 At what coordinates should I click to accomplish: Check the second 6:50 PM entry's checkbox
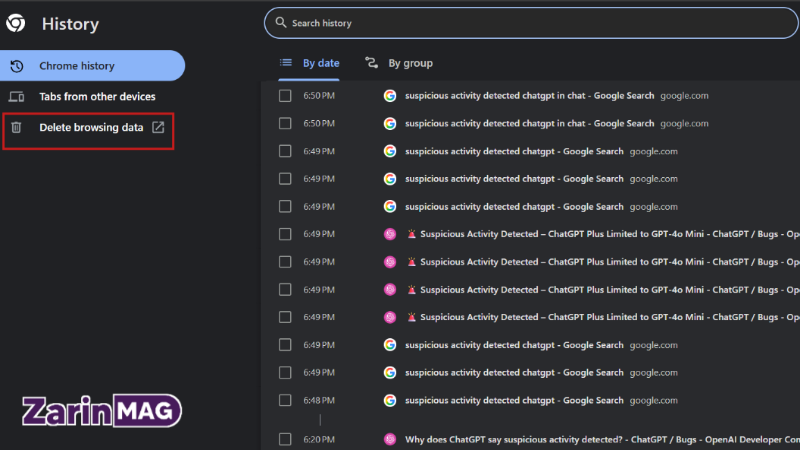(x=285, y=123)
